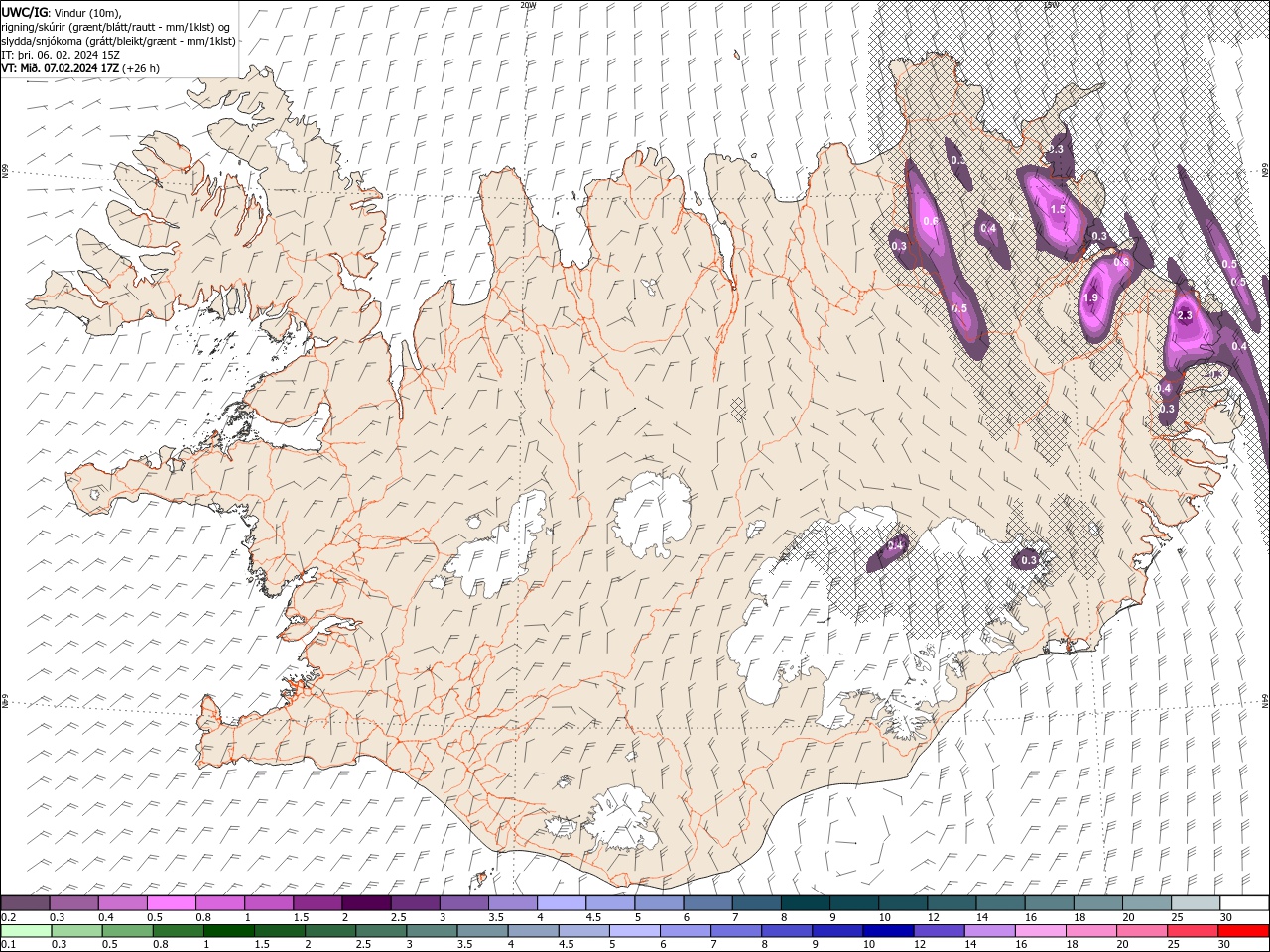
Task: Select the orchid 0.4 snow legend swatch
Action: pos(122,903)
